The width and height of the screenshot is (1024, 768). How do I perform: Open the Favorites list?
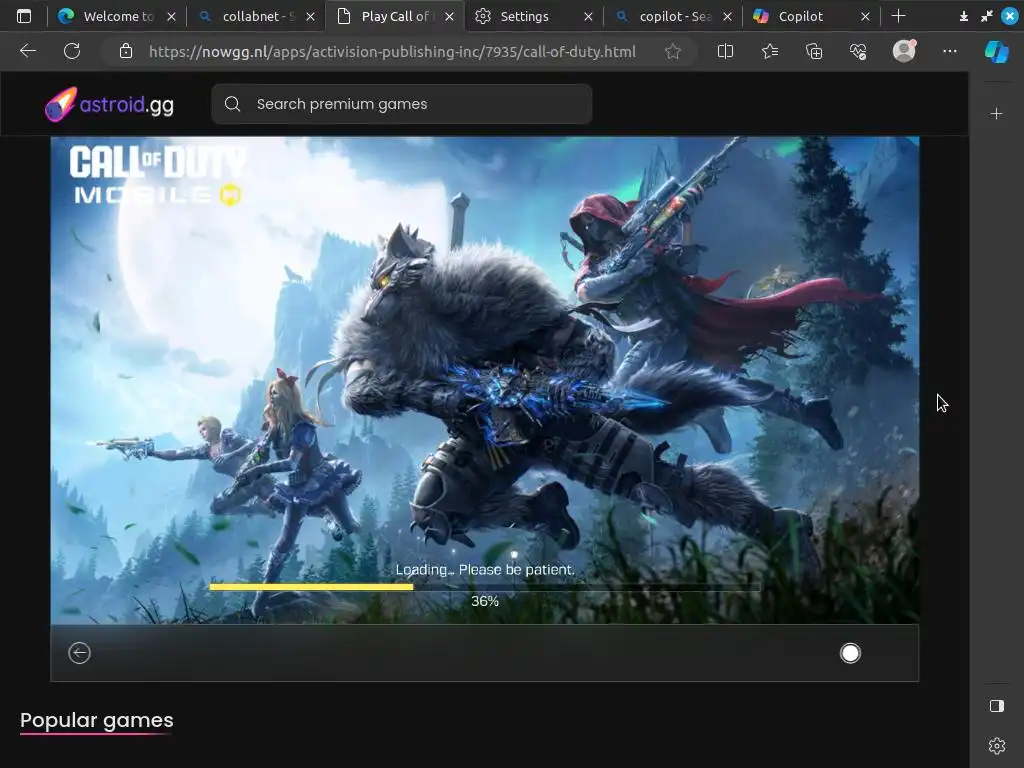[770, 51]
